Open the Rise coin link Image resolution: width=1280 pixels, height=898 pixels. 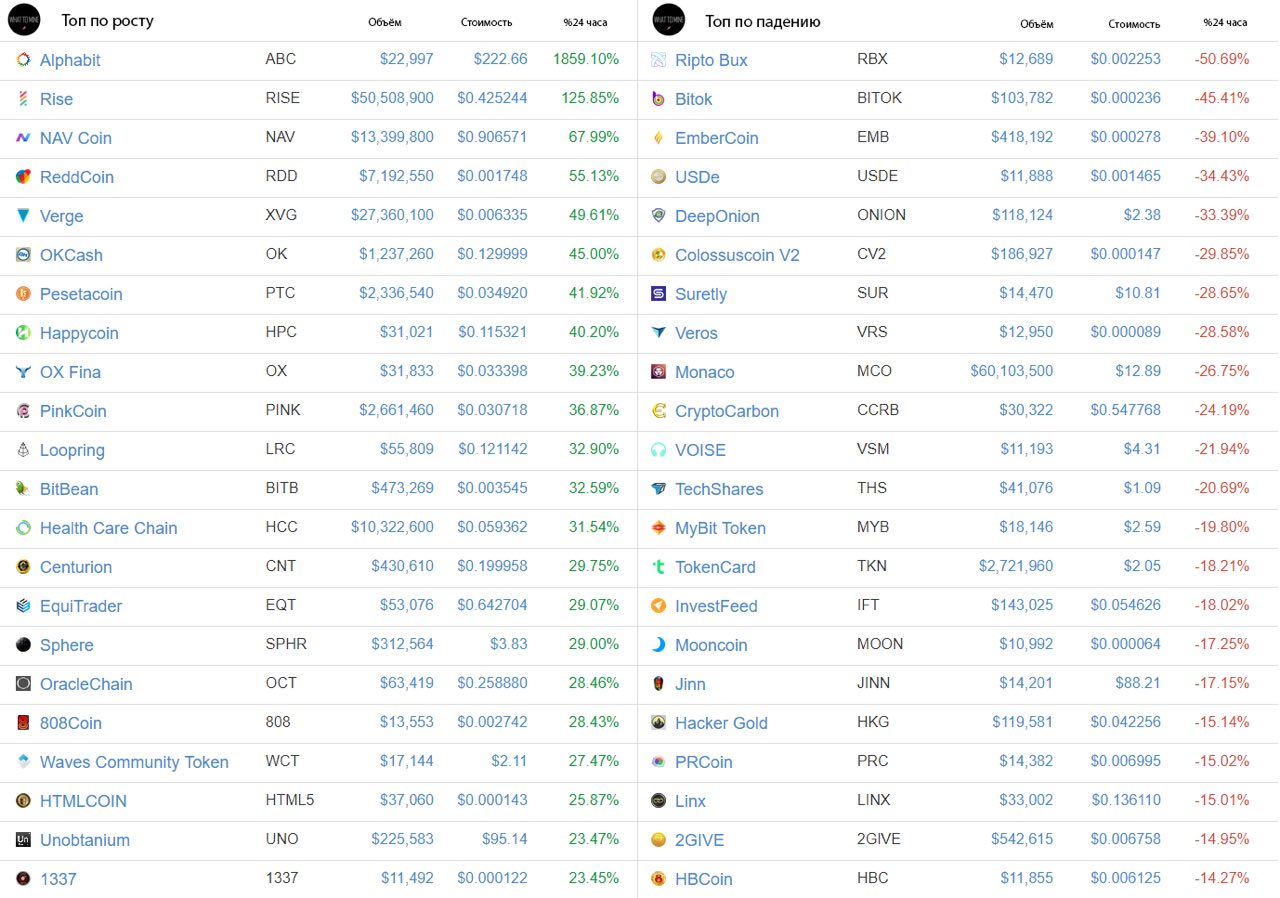click(56, 99)
